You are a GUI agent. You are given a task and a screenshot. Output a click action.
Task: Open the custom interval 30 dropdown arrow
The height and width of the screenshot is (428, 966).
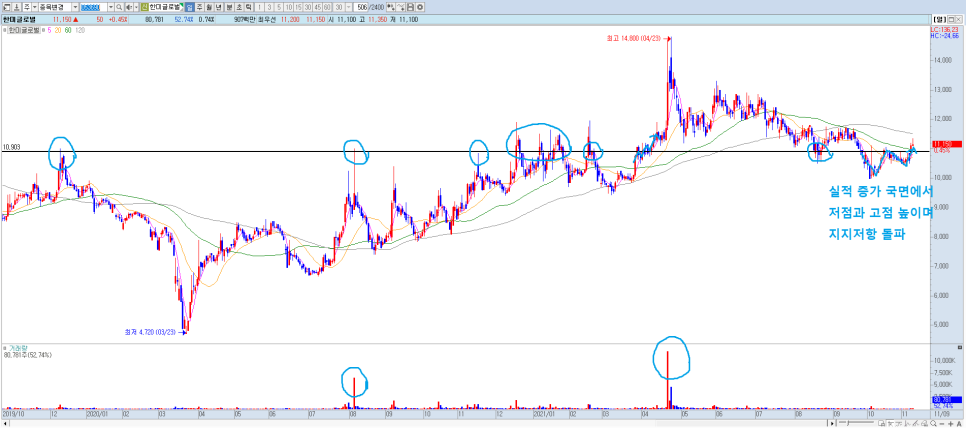pos(349,7)
